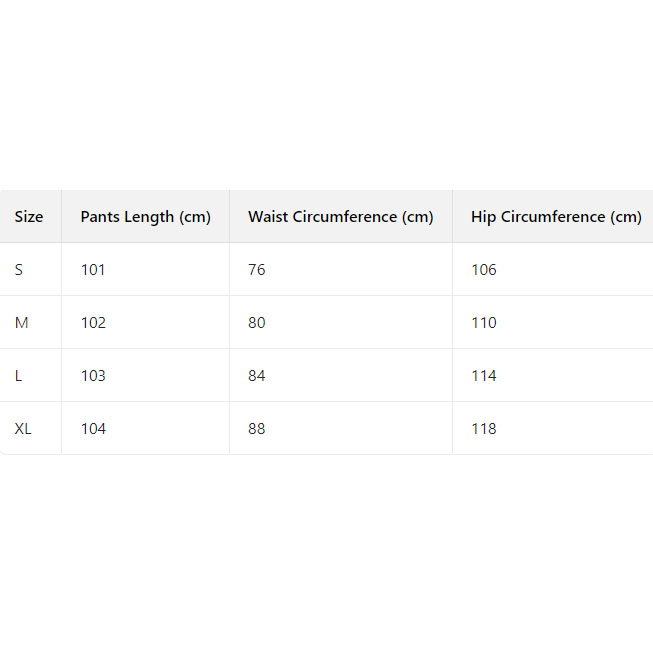Select the Waist Circumference (cm) header

(x=340, y=217)
